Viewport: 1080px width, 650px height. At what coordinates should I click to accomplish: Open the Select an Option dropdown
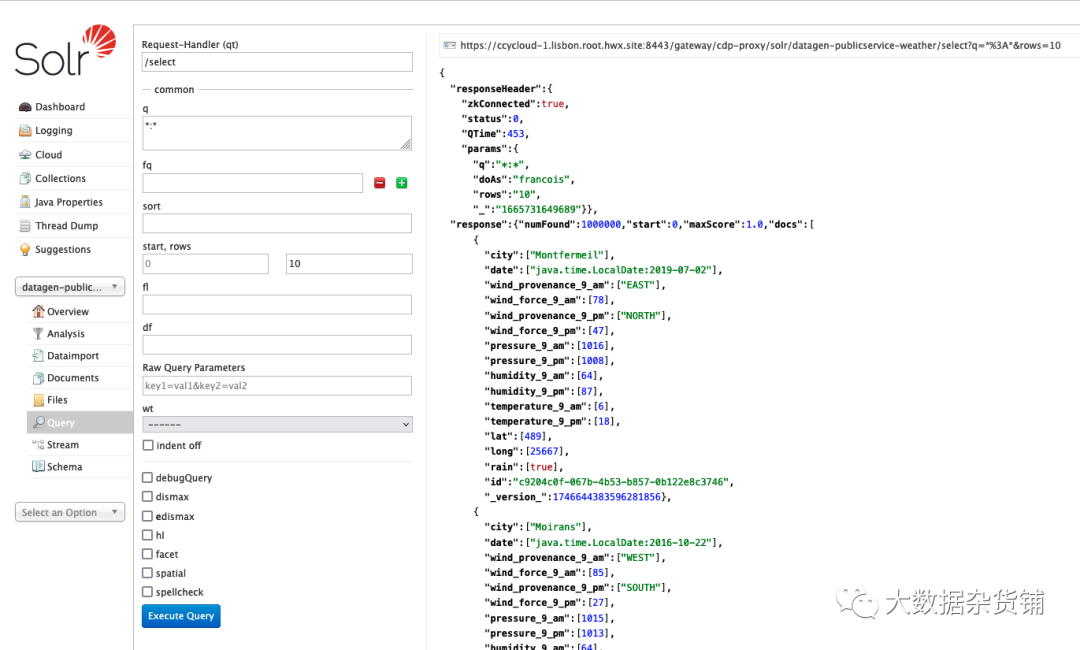[70, 512]
